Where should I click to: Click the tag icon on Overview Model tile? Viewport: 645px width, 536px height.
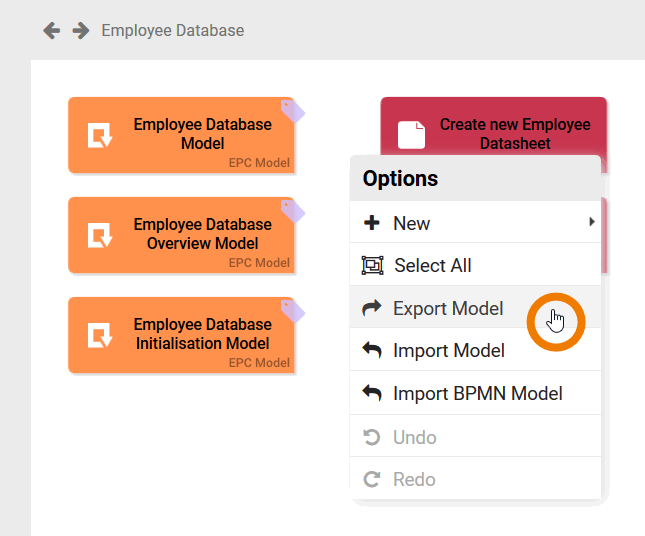coord(293,211)
